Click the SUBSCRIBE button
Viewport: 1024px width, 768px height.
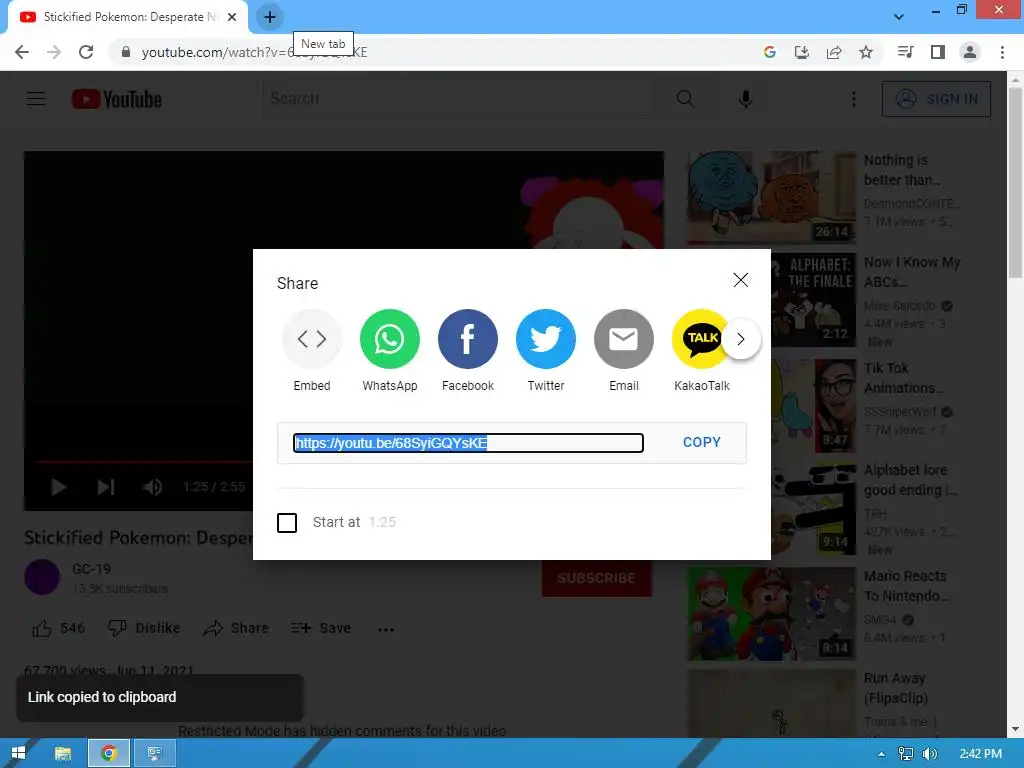coord(596,579)
